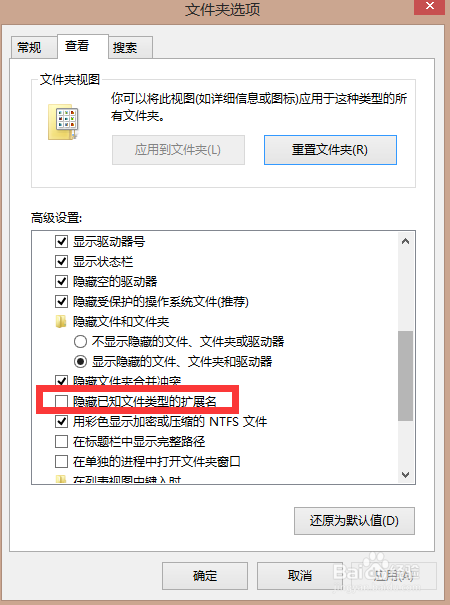Close the 文件夹选项 dialog window
Viewport: 450px width, 605px height.
pyautogui.click(x=429, y=7)
